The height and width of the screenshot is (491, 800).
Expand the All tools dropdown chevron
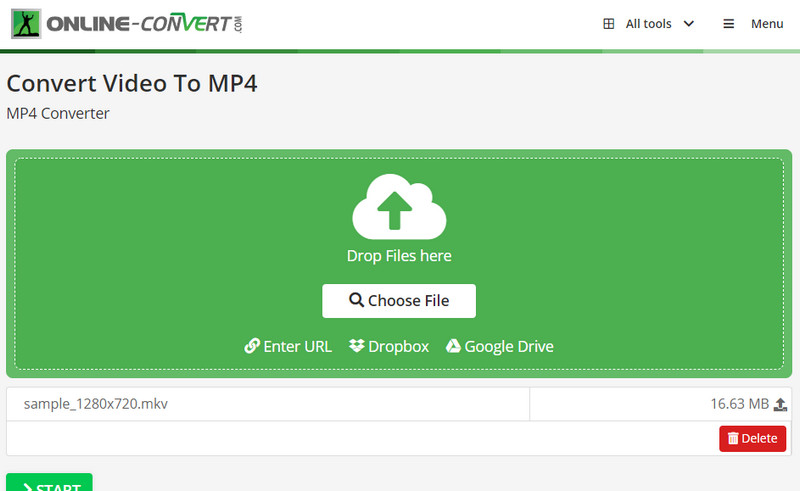(688, 24)
